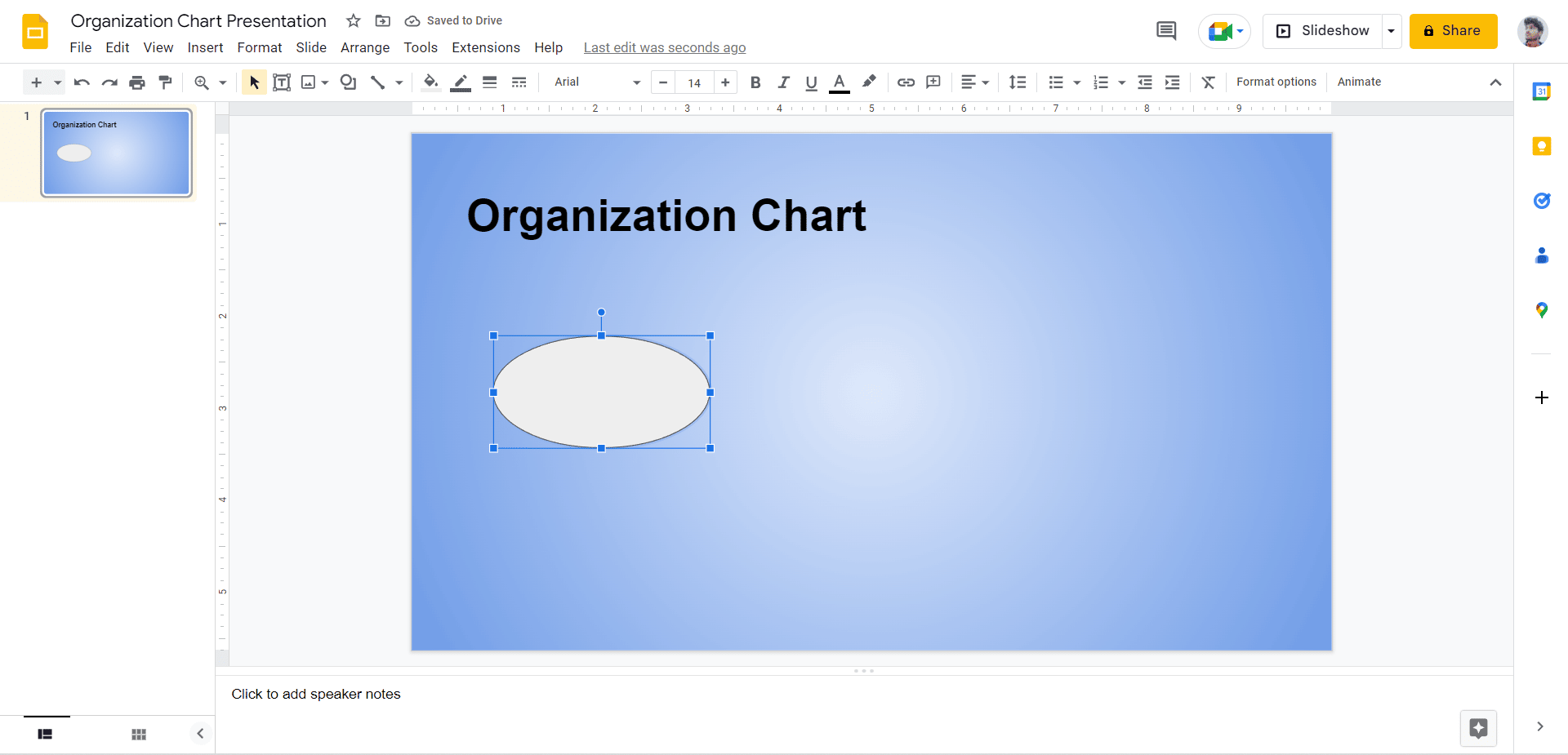The image size is (1568, 755).
Task: Click the Share button
Action: [1453, 30]
